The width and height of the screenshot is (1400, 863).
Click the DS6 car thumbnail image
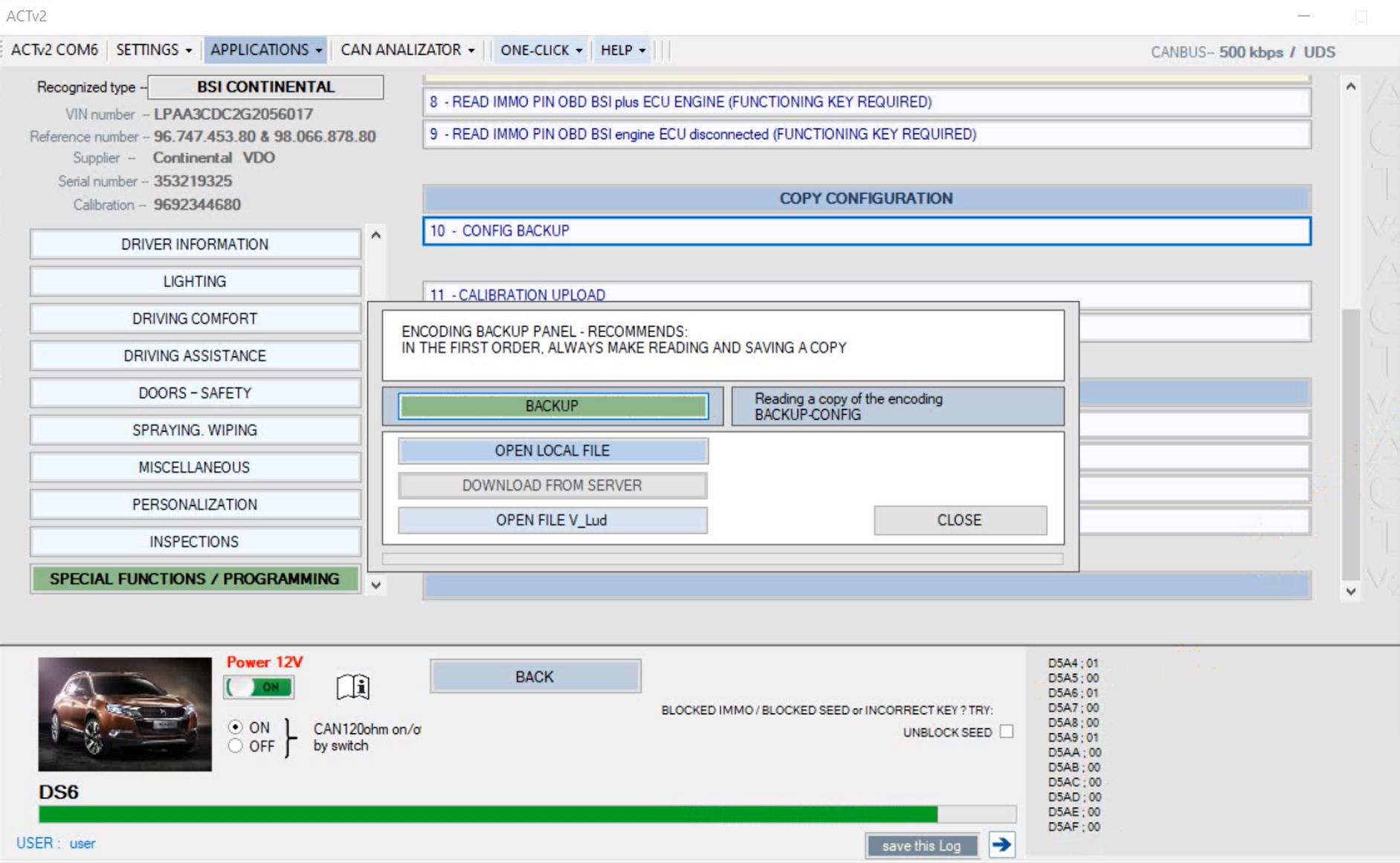[125, 714]
